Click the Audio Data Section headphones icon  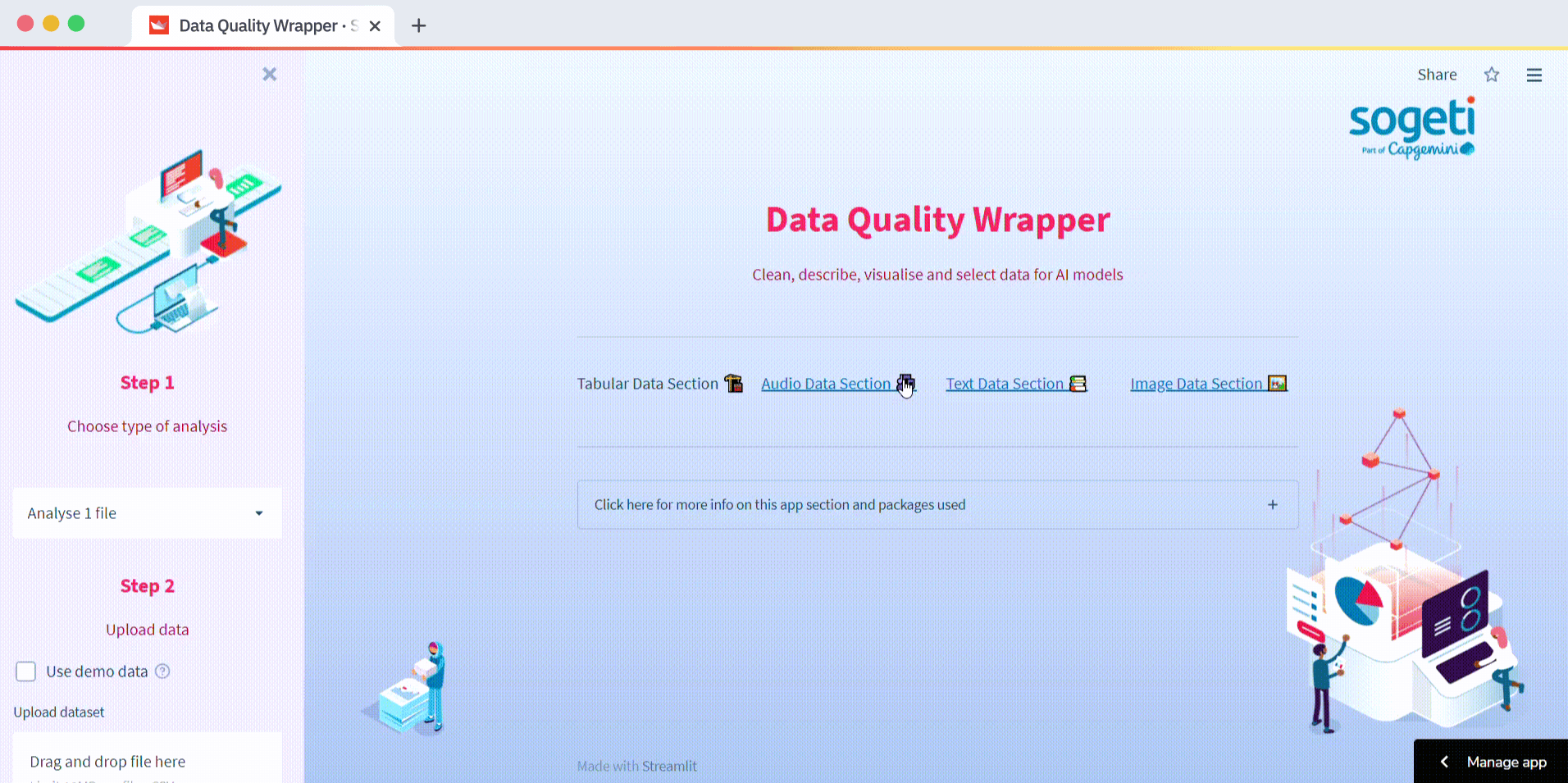coord(905,383)
